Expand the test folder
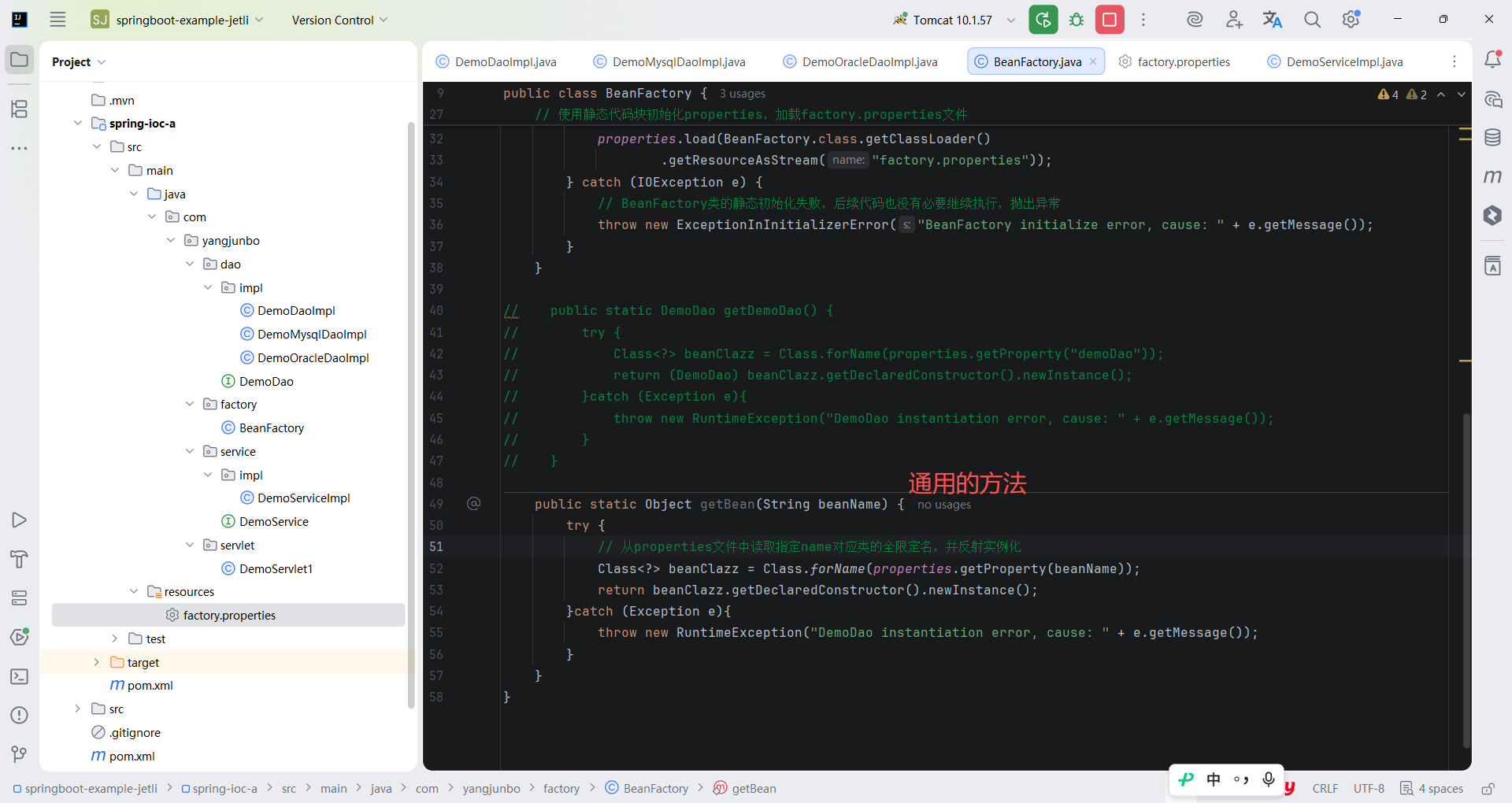The image size is (1512, 803). coord(115,639)
